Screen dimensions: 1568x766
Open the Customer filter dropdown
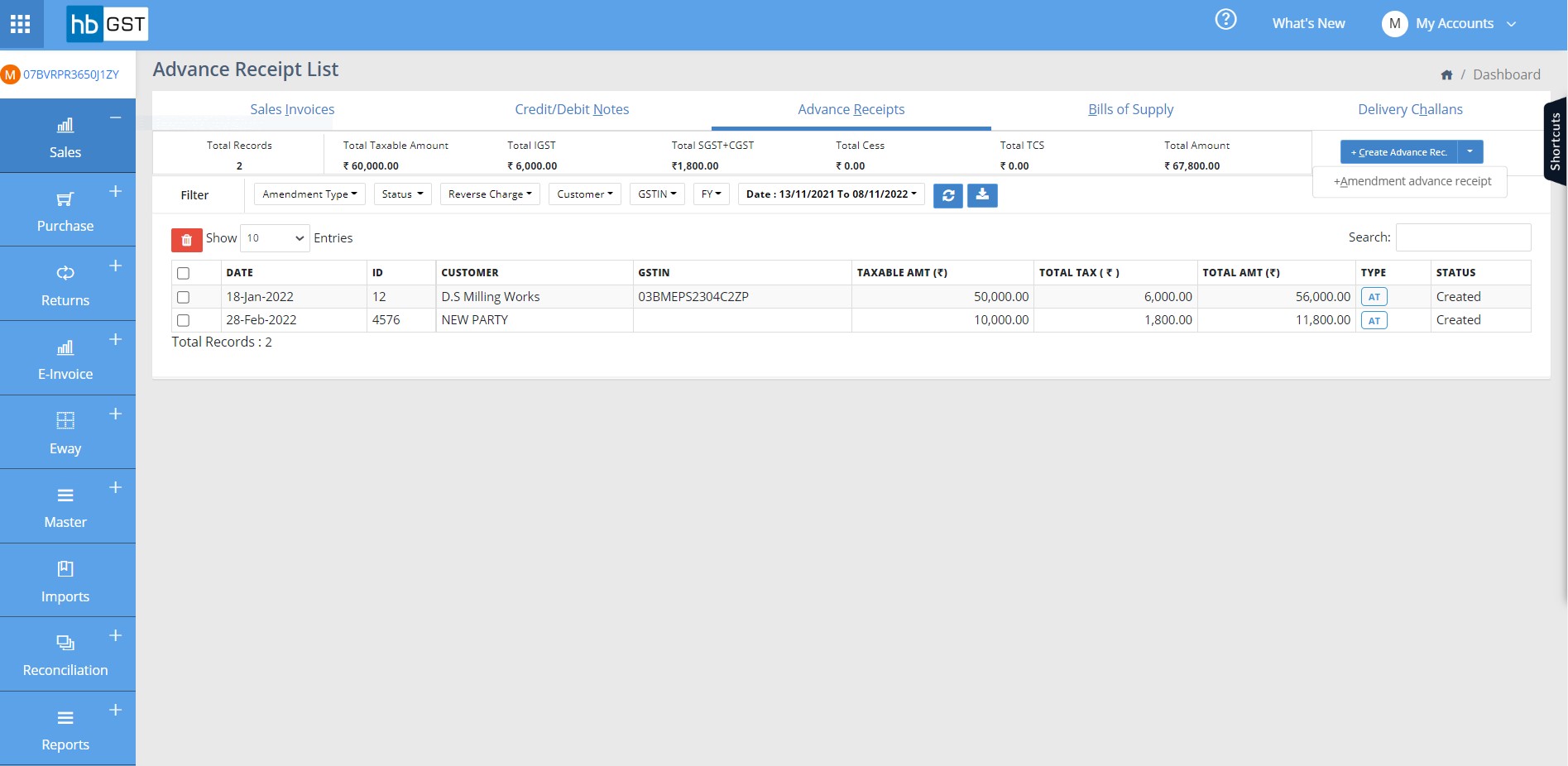click(585, 194)
